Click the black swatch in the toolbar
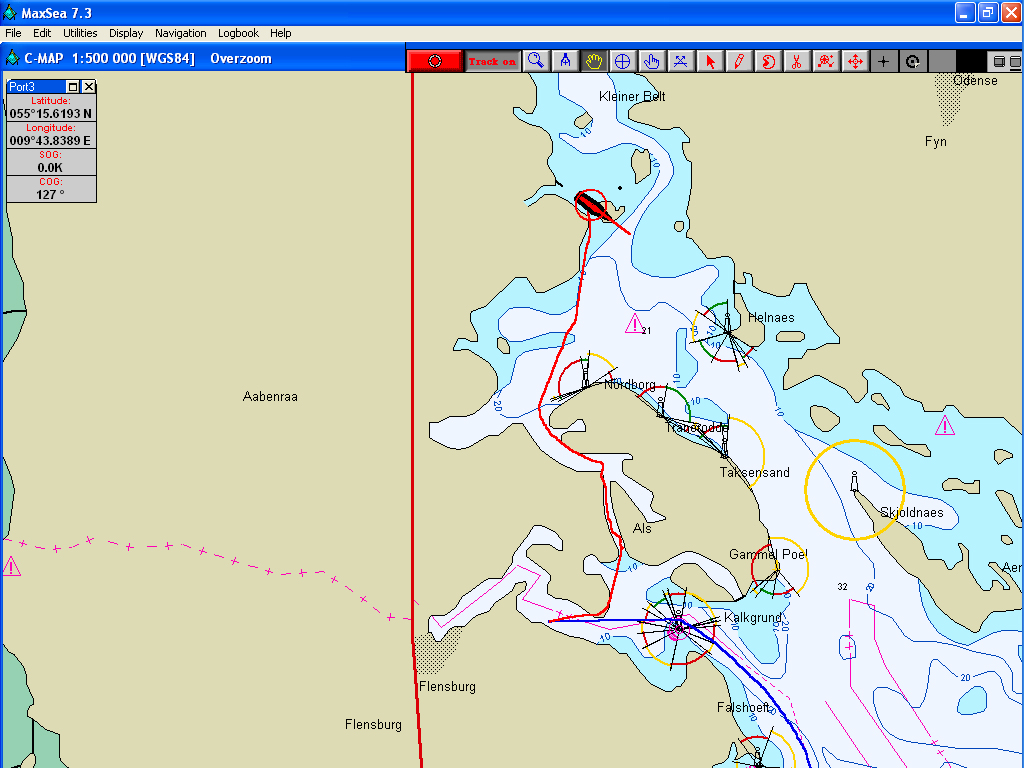The image size is (1024, 768). point(970,61)
